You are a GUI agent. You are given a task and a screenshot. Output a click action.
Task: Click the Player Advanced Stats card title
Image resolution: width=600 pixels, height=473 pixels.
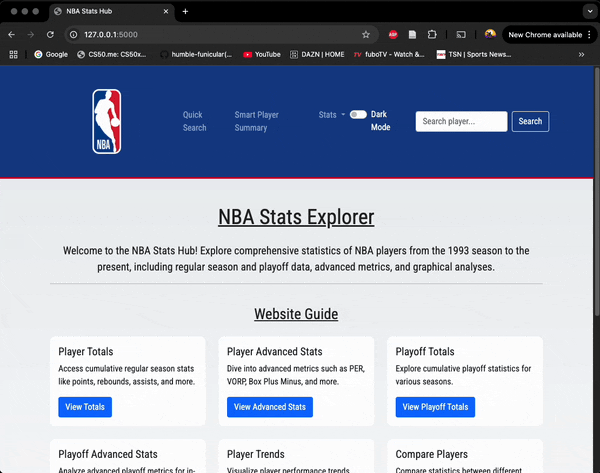(x=274, y=351)
